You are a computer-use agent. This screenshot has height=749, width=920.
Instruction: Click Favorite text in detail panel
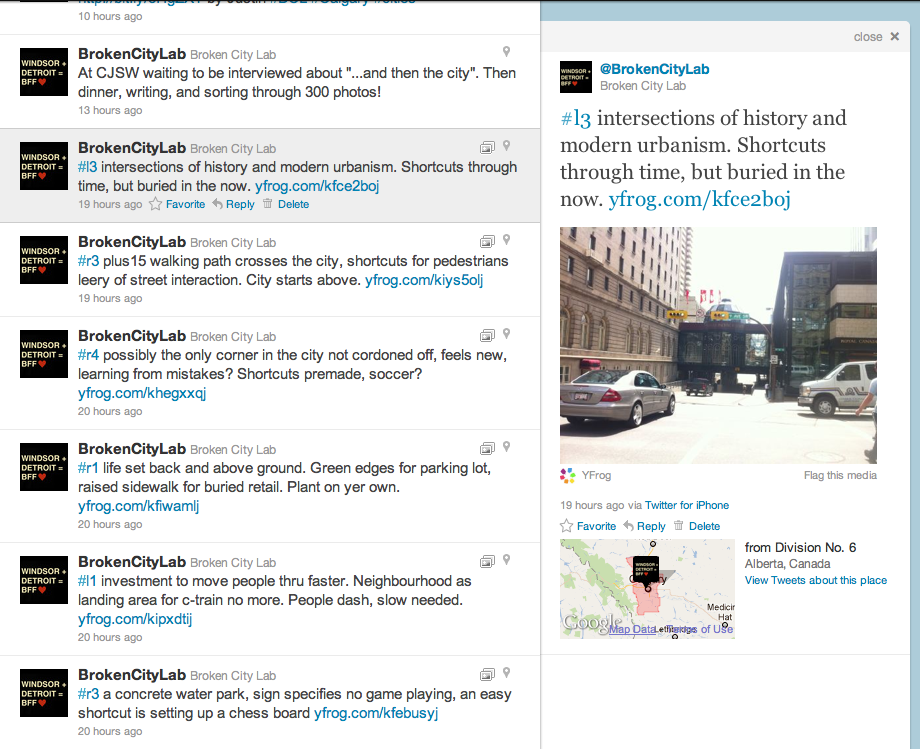[596, 526]
